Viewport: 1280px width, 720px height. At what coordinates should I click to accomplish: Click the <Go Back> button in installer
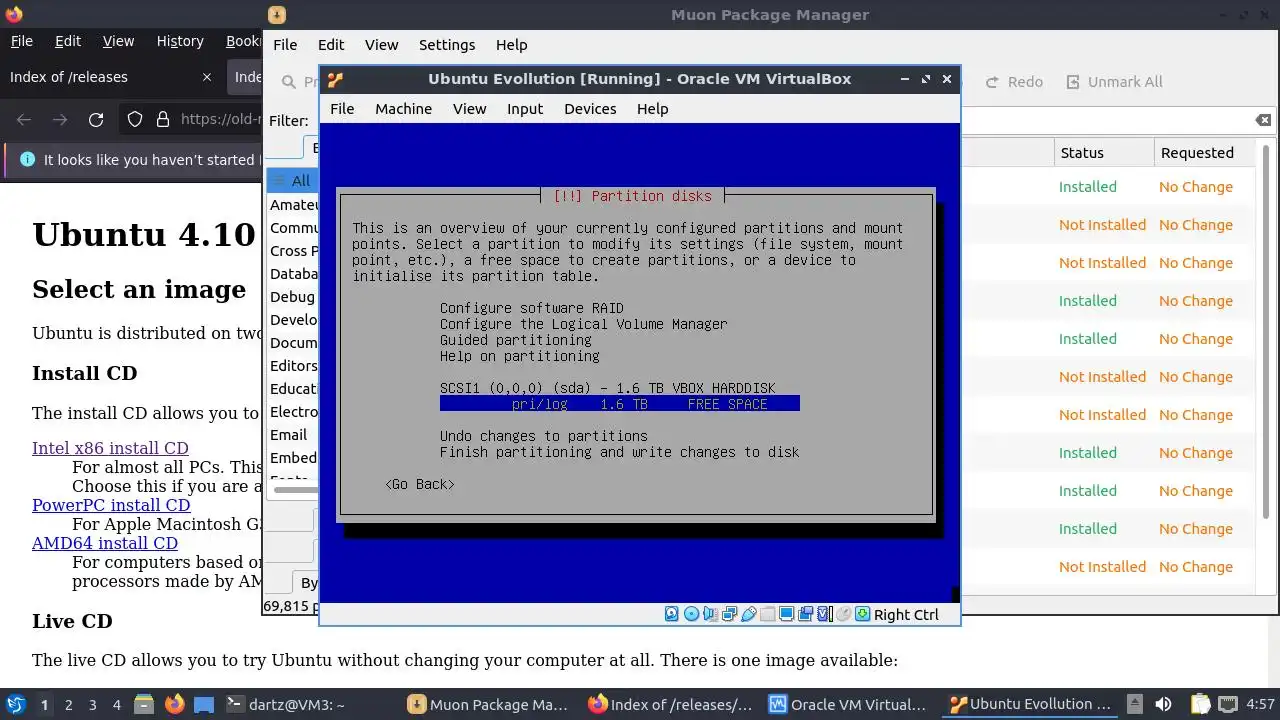tap(420, 484)
